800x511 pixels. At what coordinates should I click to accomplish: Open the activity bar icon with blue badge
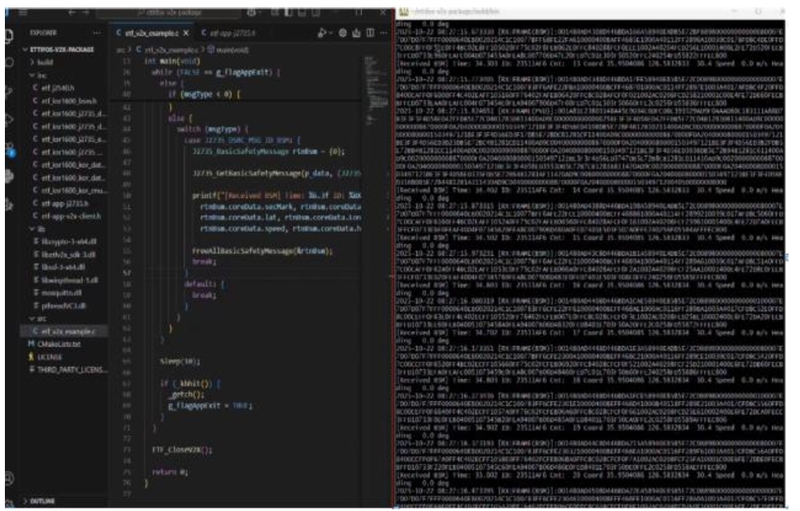(x=10, y=149)
